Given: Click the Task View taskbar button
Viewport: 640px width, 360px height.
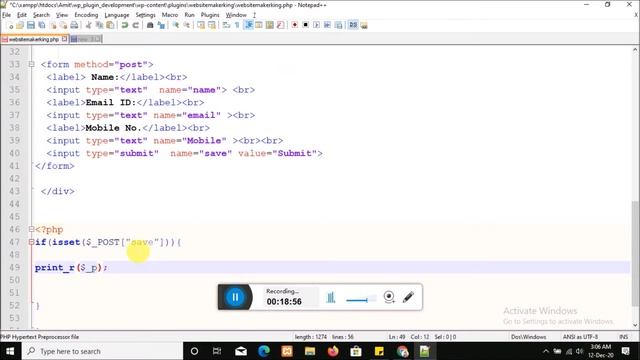Looking at the screenshot, I should (x=217, y=351).
